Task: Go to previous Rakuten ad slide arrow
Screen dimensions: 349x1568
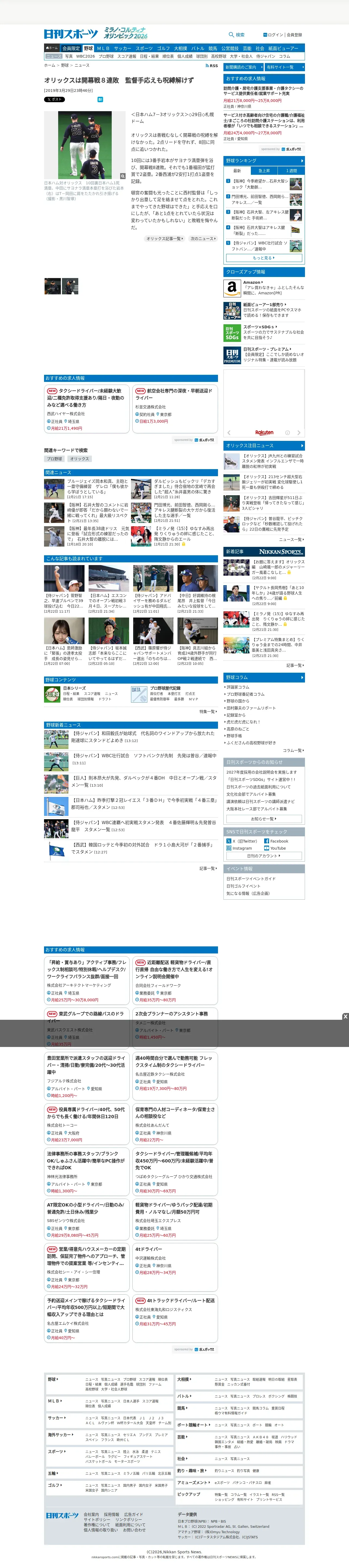Action: tap(229, 433)
